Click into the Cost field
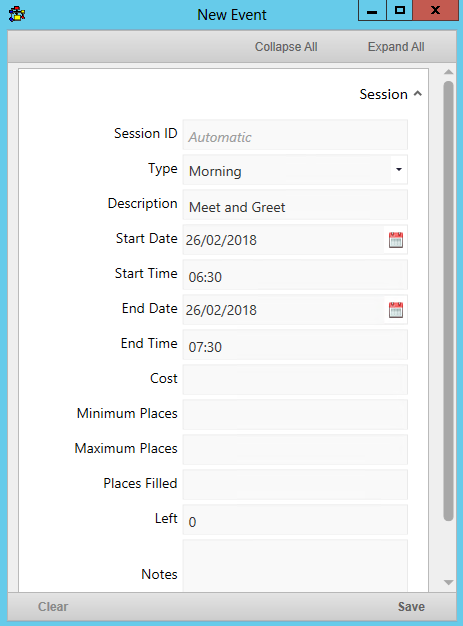 (x=295, y=380)
